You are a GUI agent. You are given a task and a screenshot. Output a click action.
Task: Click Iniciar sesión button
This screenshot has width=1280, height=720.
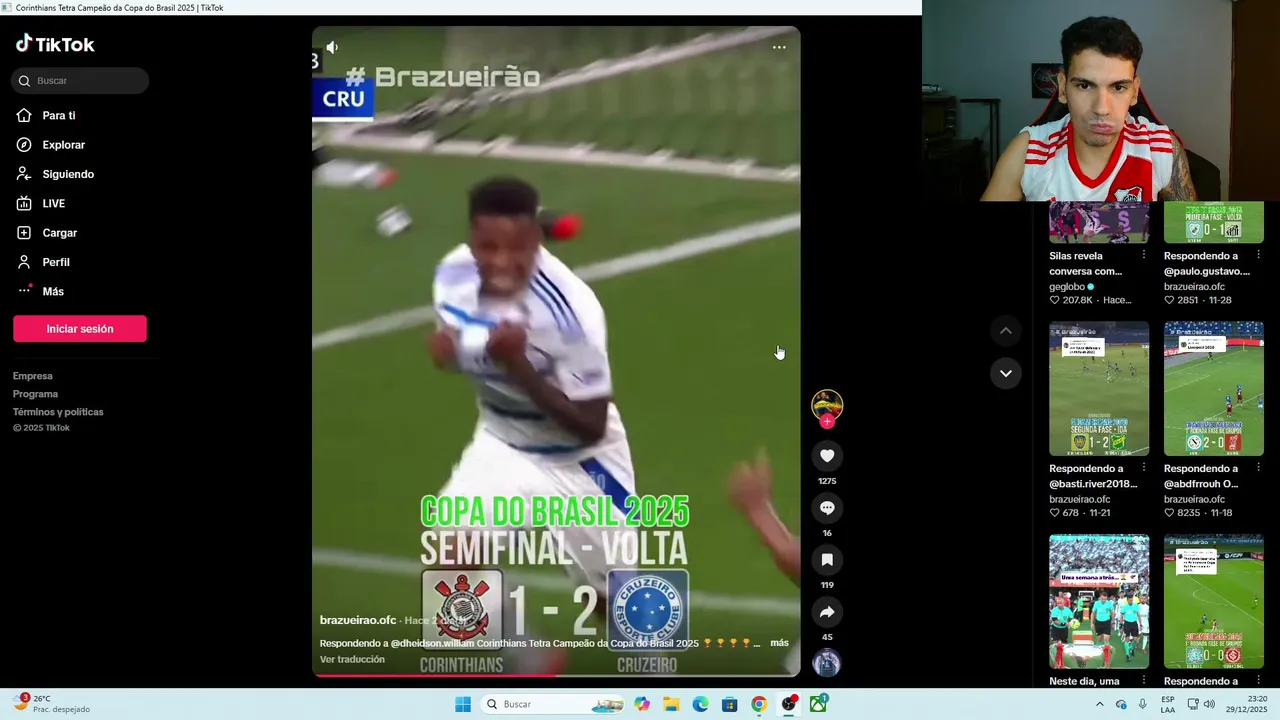80,329
